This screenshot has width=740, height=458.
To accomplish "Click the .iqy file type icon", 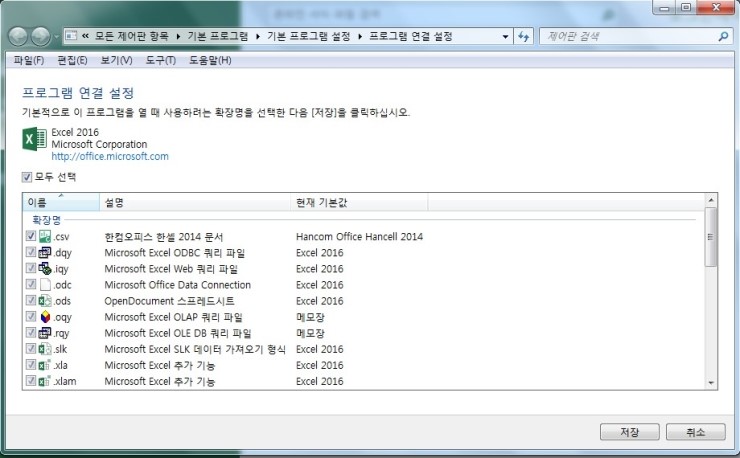I will tap(45, 269).
